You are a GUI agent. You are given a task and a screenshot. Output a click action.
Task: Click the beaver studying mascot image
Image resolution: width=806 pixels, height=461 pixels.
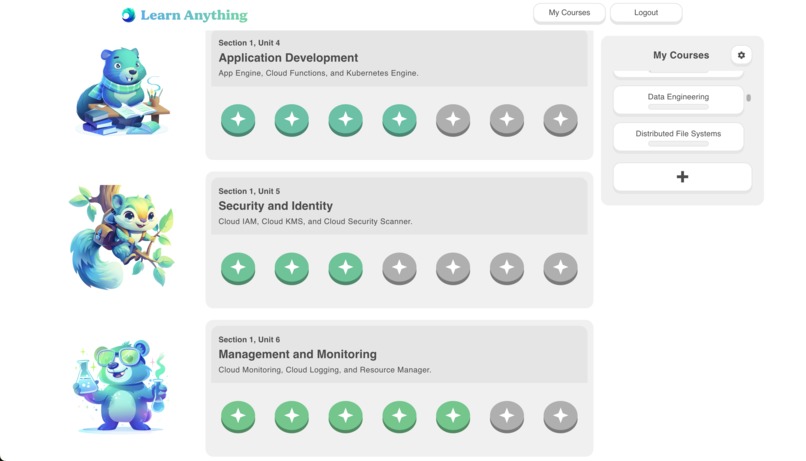tap(122, 91)
